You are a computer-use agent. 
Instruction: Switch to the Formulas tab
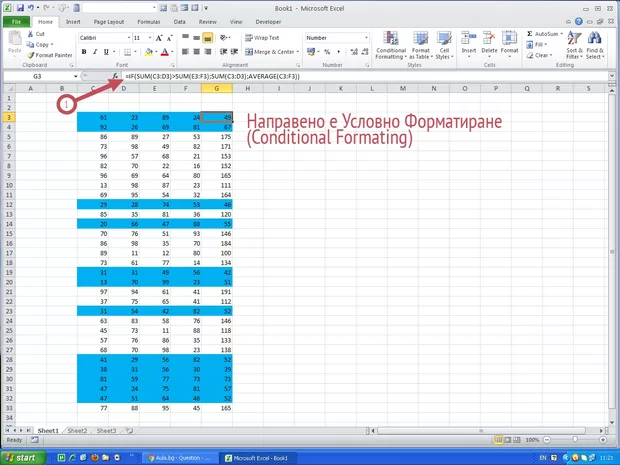149,22
